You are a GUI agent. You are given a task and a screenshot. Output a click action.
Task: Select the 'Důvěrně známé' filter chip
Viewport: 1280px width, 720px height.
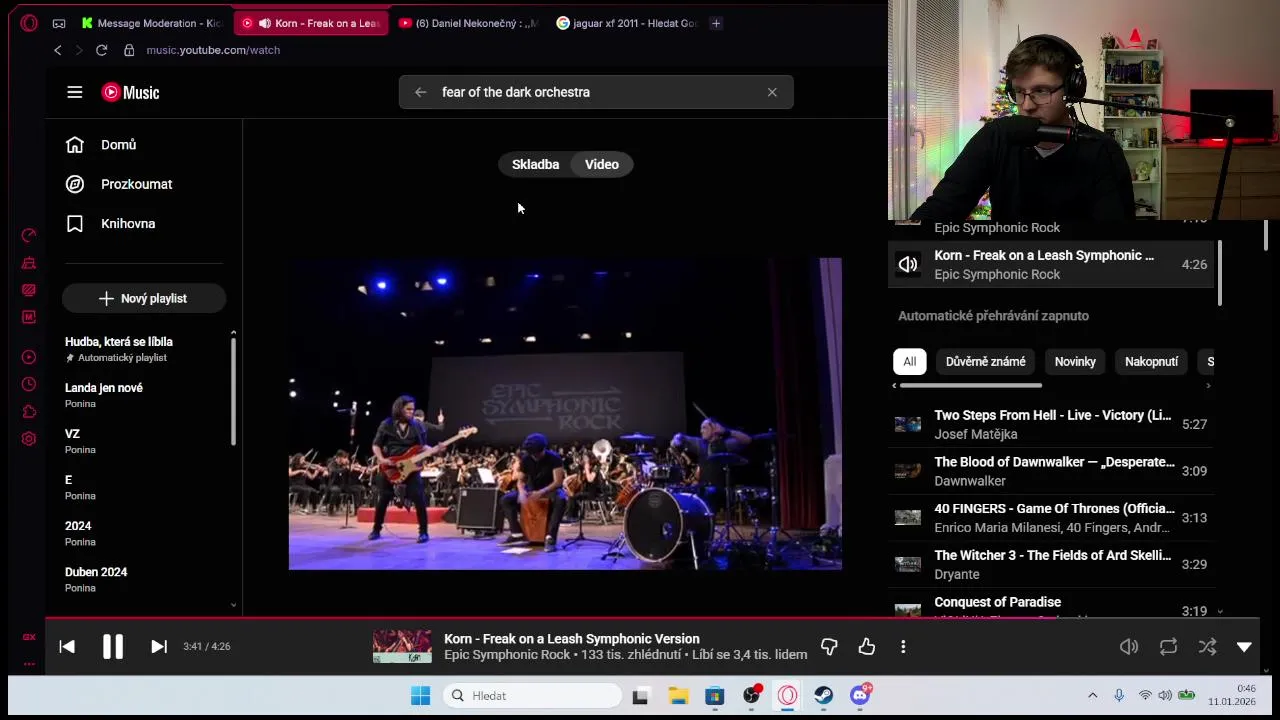[x=985, y=361]
